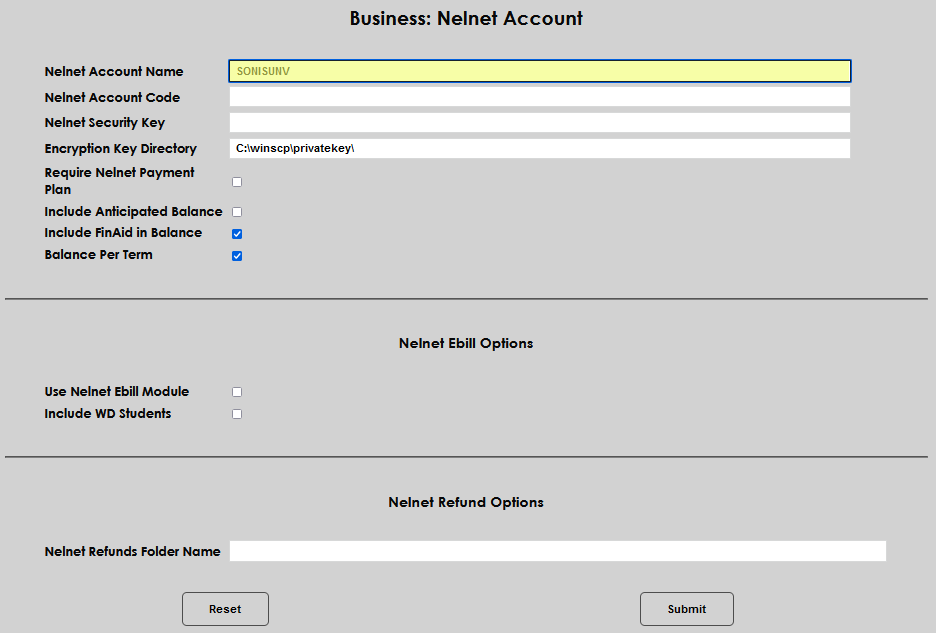Viewport: 936px width, 633px height.
Task: Click inside the Encryption Key Directory field
Action: coord(538,147)
